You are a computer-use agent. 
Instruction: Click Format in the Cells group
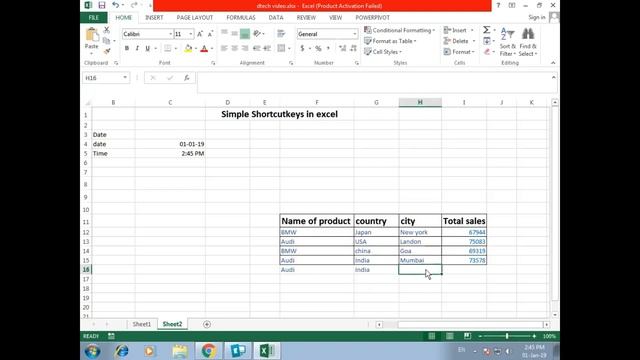(x=459, y=52)
